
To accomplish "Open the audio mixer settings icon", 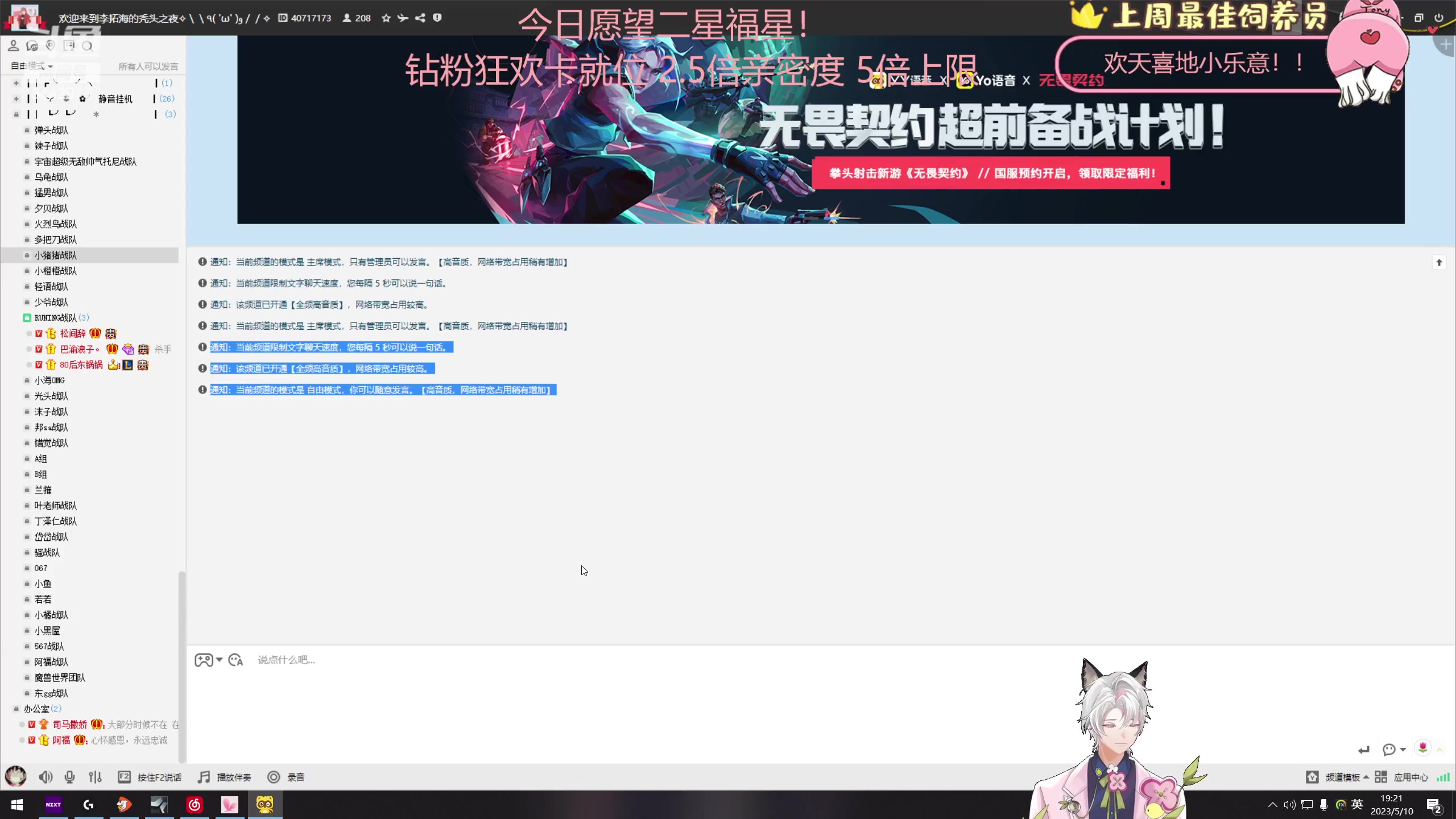I will point(95,777).
